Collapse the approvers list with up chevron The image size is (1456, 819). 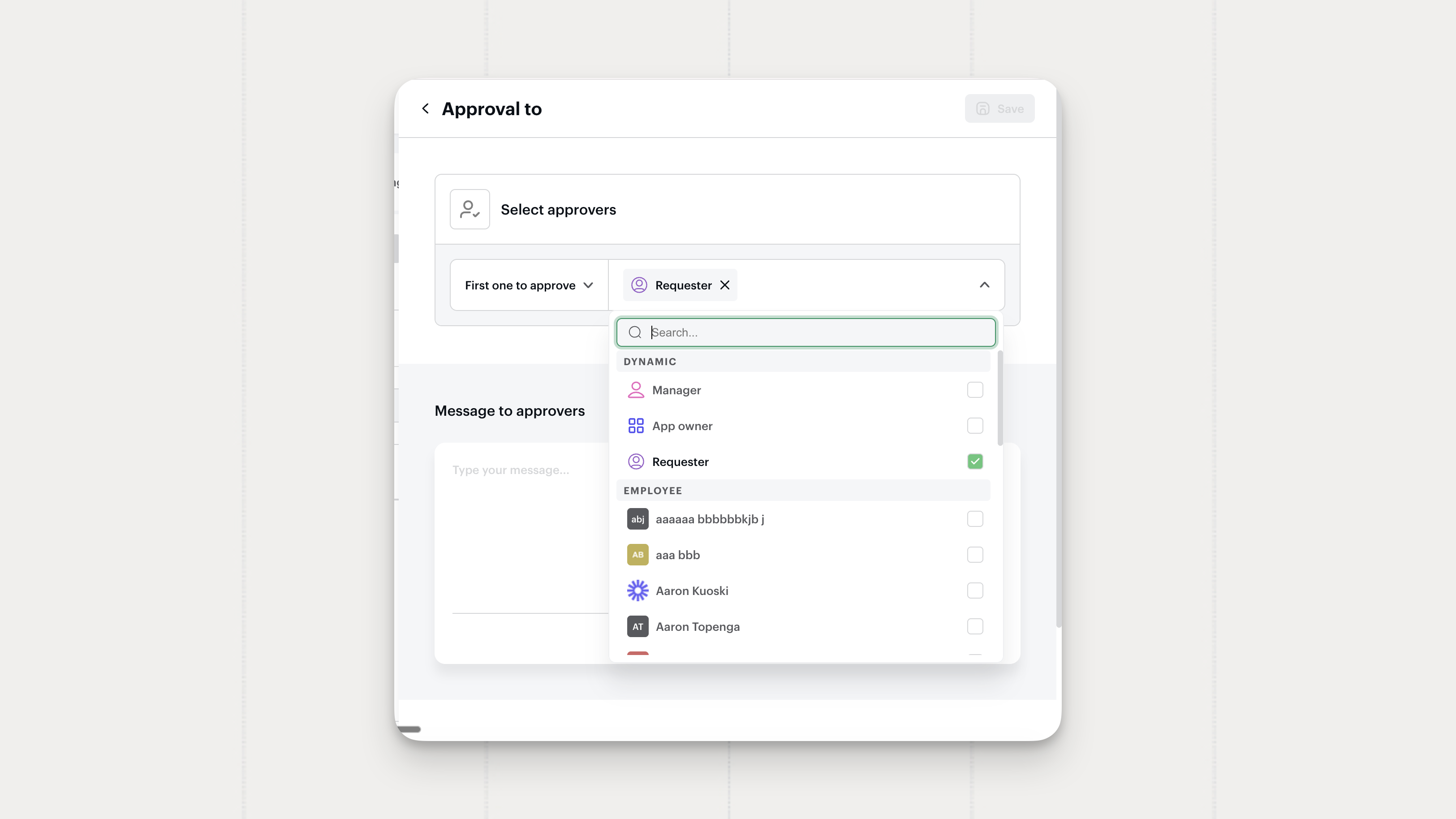coord(984,285)
